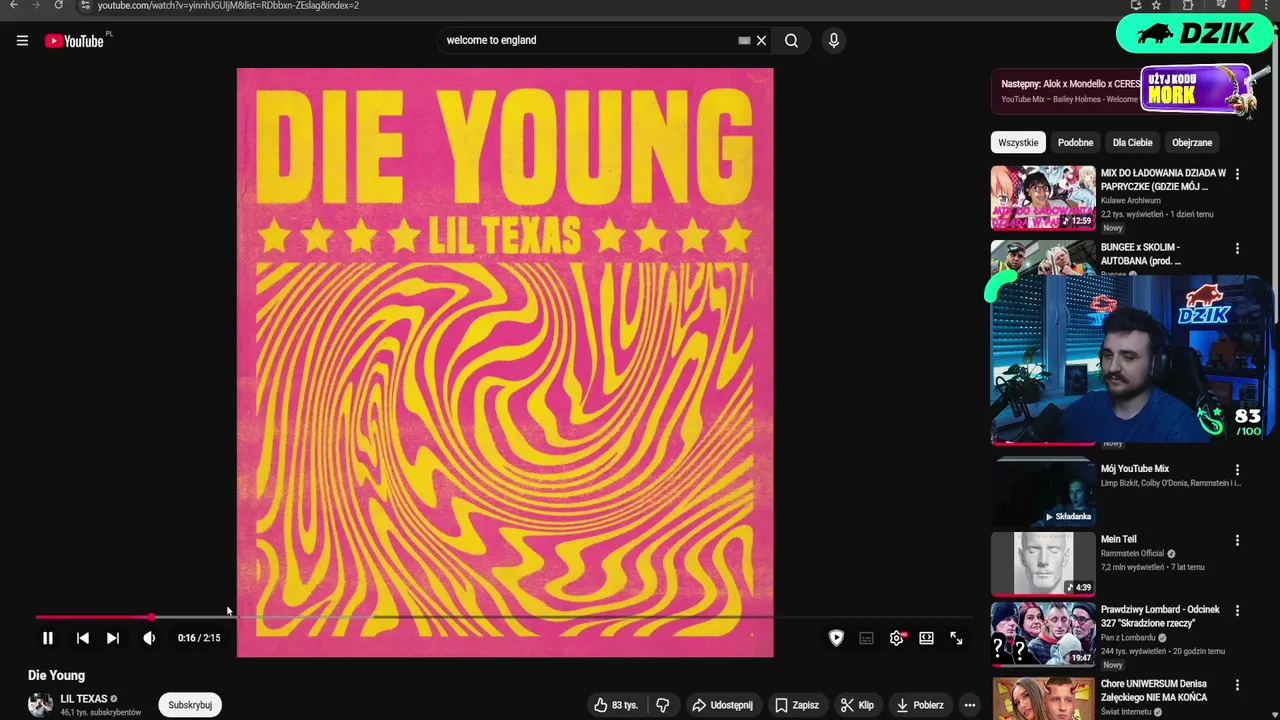Open the YouTube hamburger guide menu
This screenshot has width=1280, height=720.
[22, 41]
